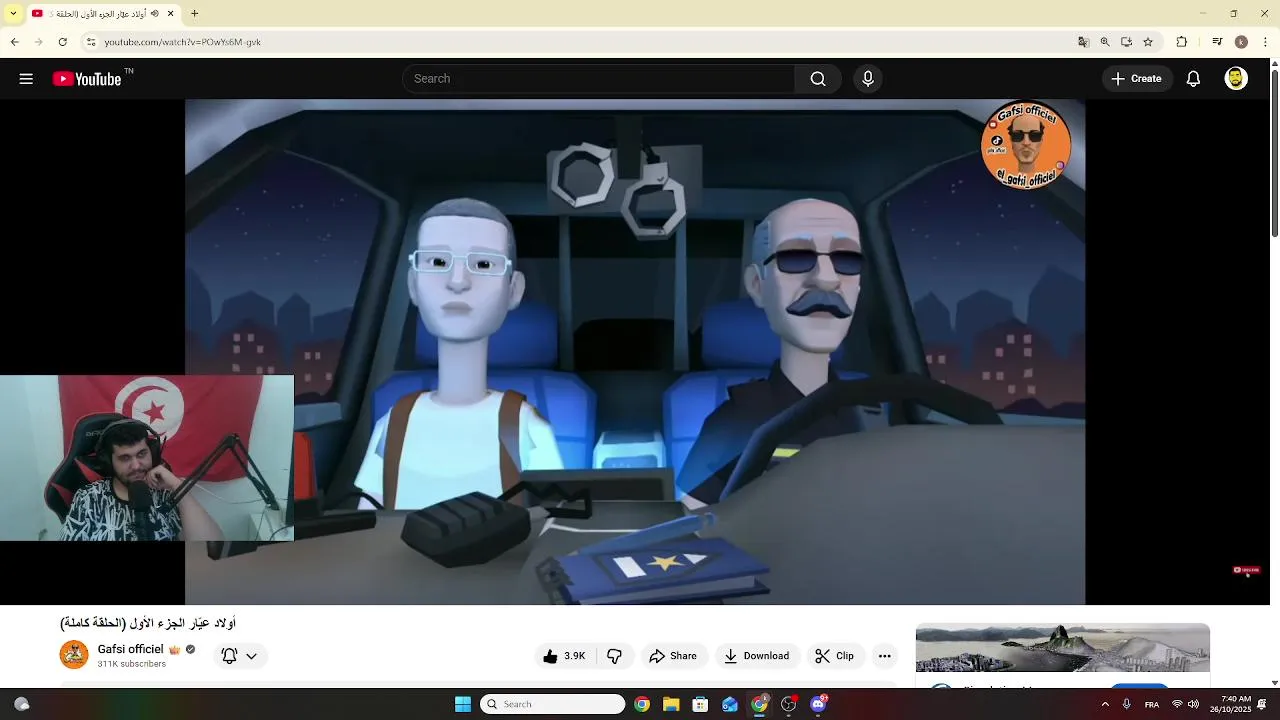The height and width of the screenshot is (720, 1280).
Task: Click the Gafsi officiel watermark in video corner
Action: coord(1027,144)
